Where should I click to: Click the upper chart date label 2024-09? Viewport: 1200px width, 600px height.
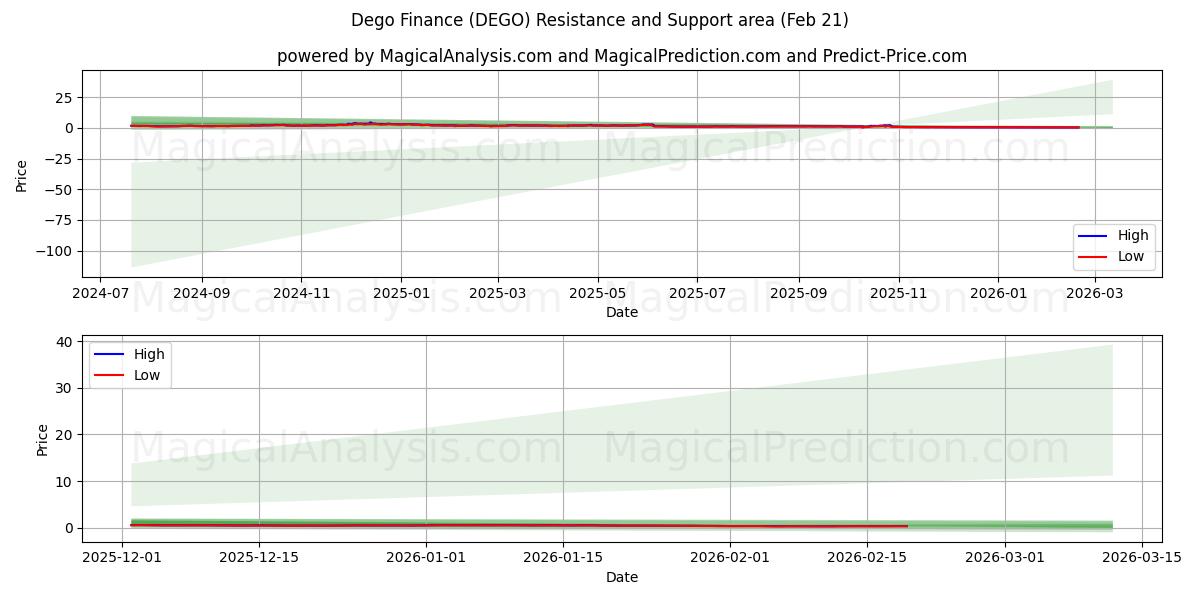pos(202,294)
